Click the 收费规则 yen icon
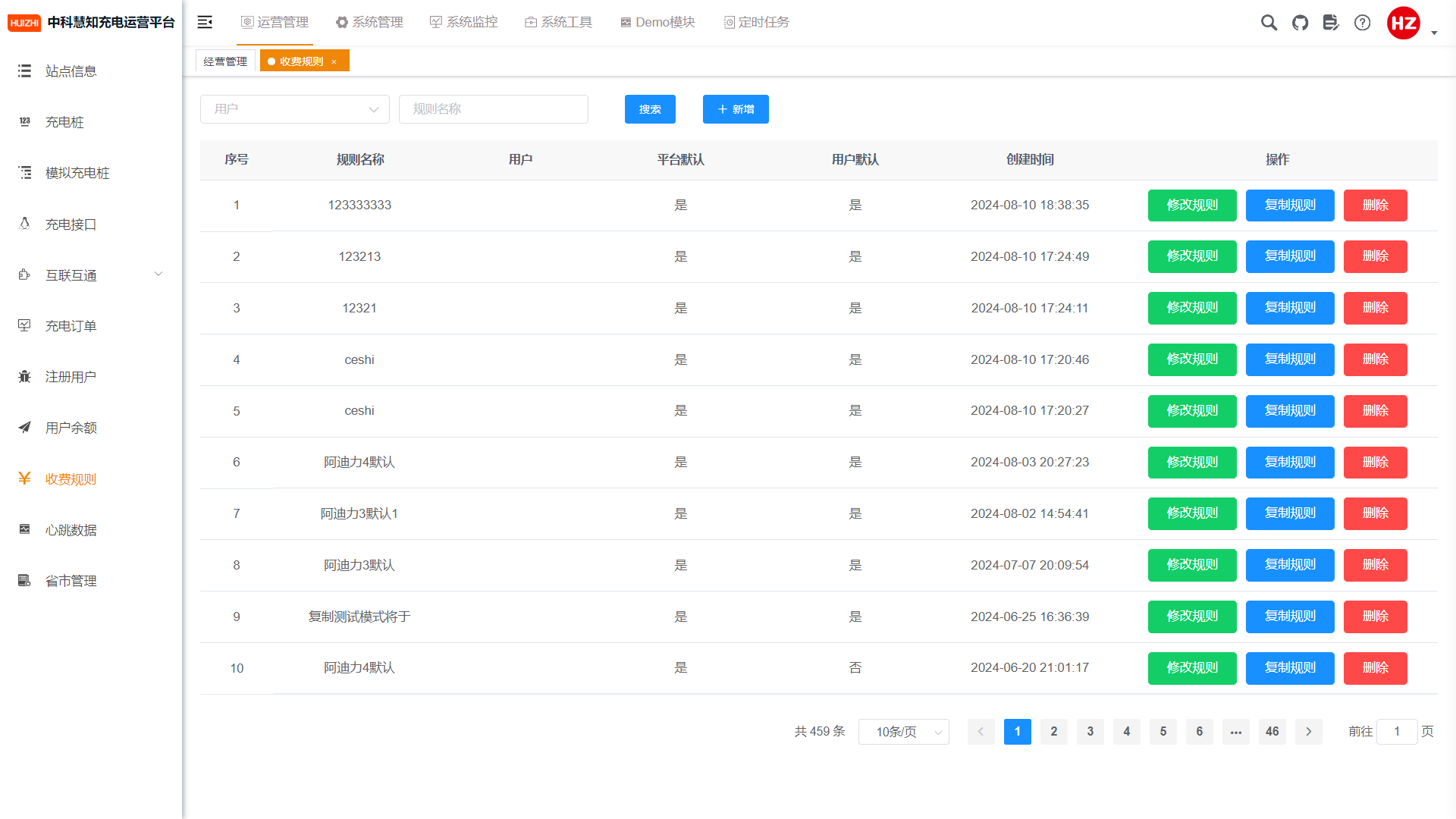1456x819 pixels. [25, 479]
